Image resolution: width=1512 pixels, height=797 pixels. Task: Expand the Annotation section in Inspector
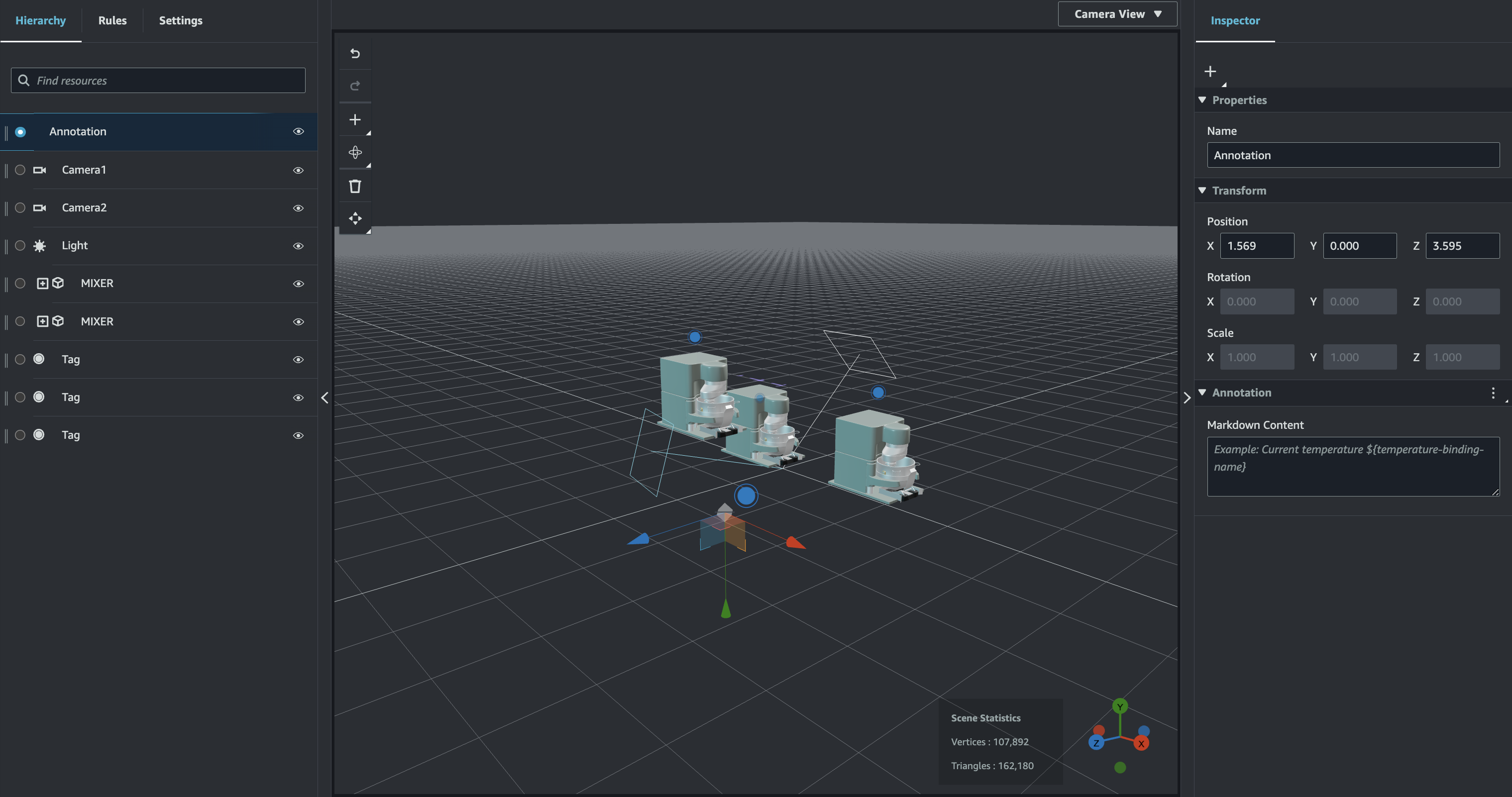coord(1204,392)
